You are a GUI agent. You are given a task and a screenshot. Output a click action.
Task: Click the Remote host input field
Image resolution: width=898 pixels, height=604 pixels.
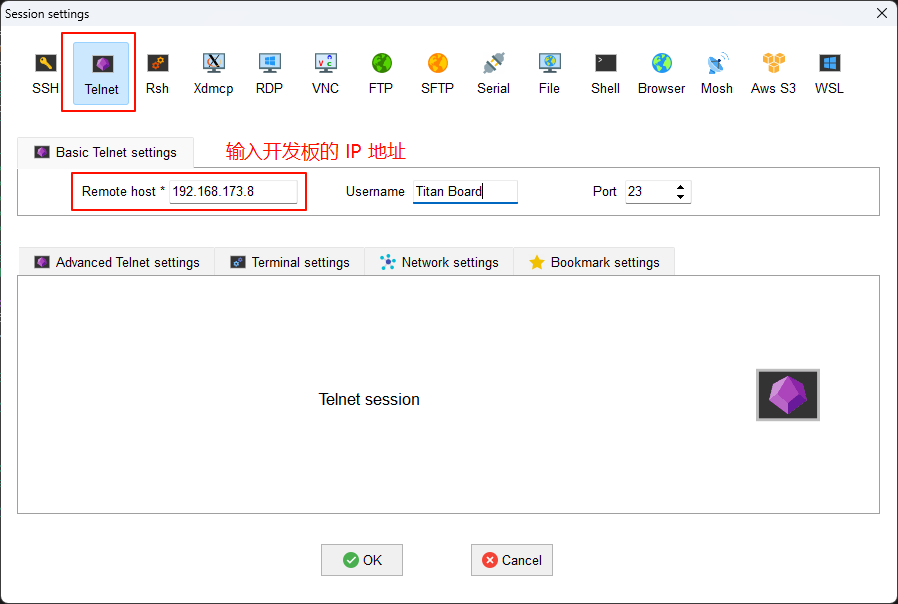[x=233, y=191]
